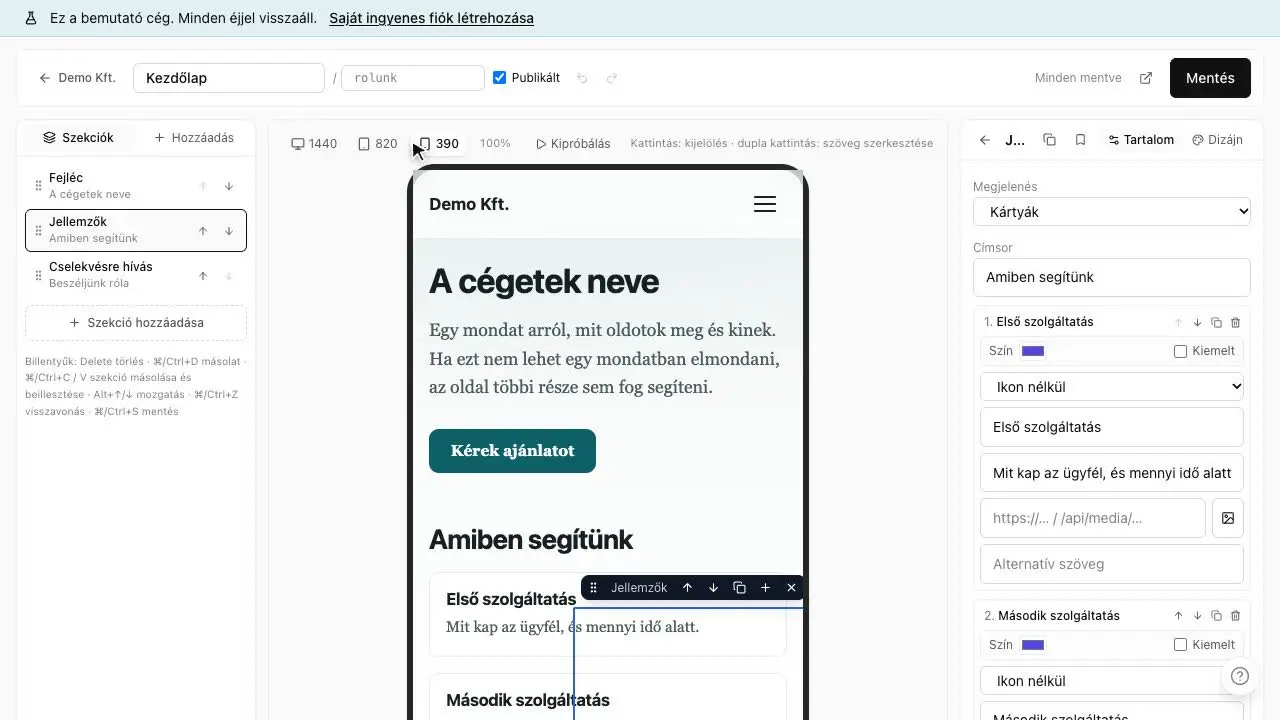This screenshot has width=1280, height=720.
Task: Open the Szín swatch of Első szolgáltatás
Action: click(x=1033, y=351)
